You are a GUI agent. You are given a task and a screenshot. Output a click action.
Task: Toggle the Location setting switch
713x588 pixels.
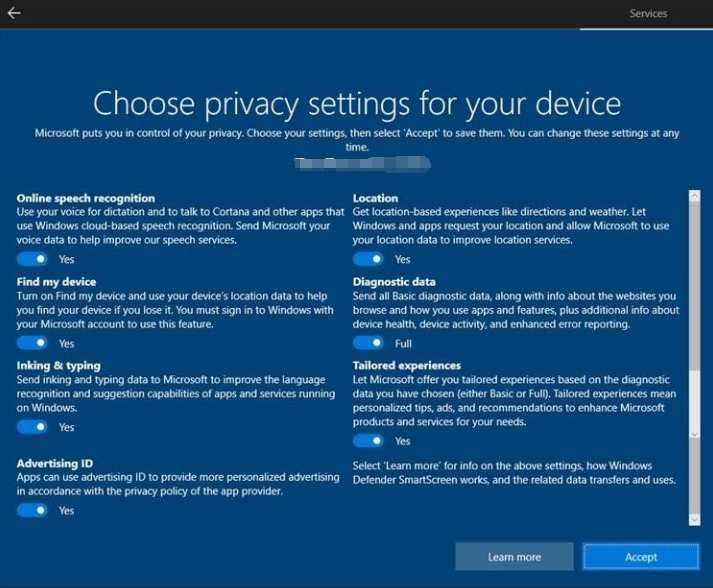tap(369, 259)
